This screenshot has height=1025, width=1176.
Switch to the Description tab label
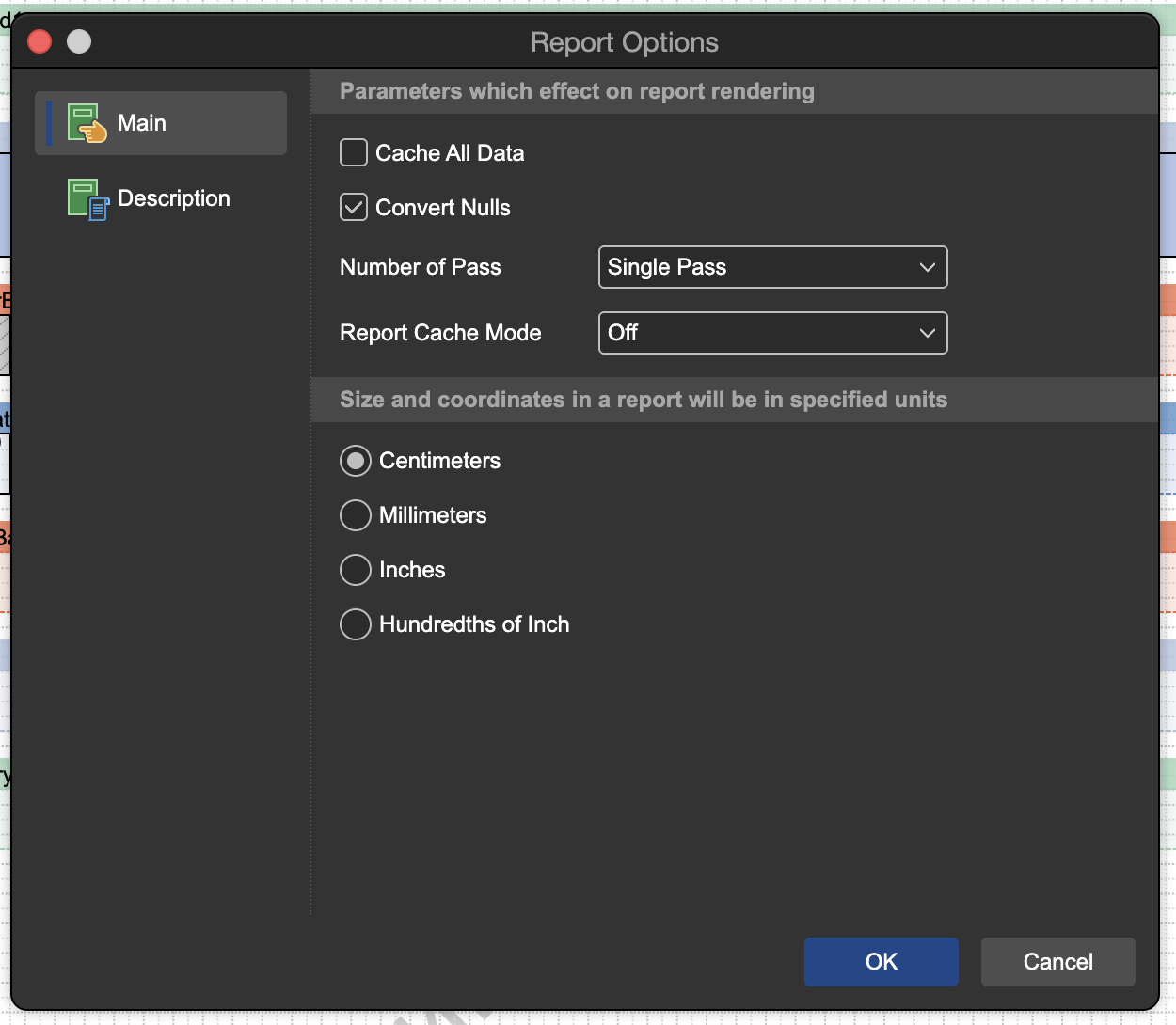(x=174, y=198)
